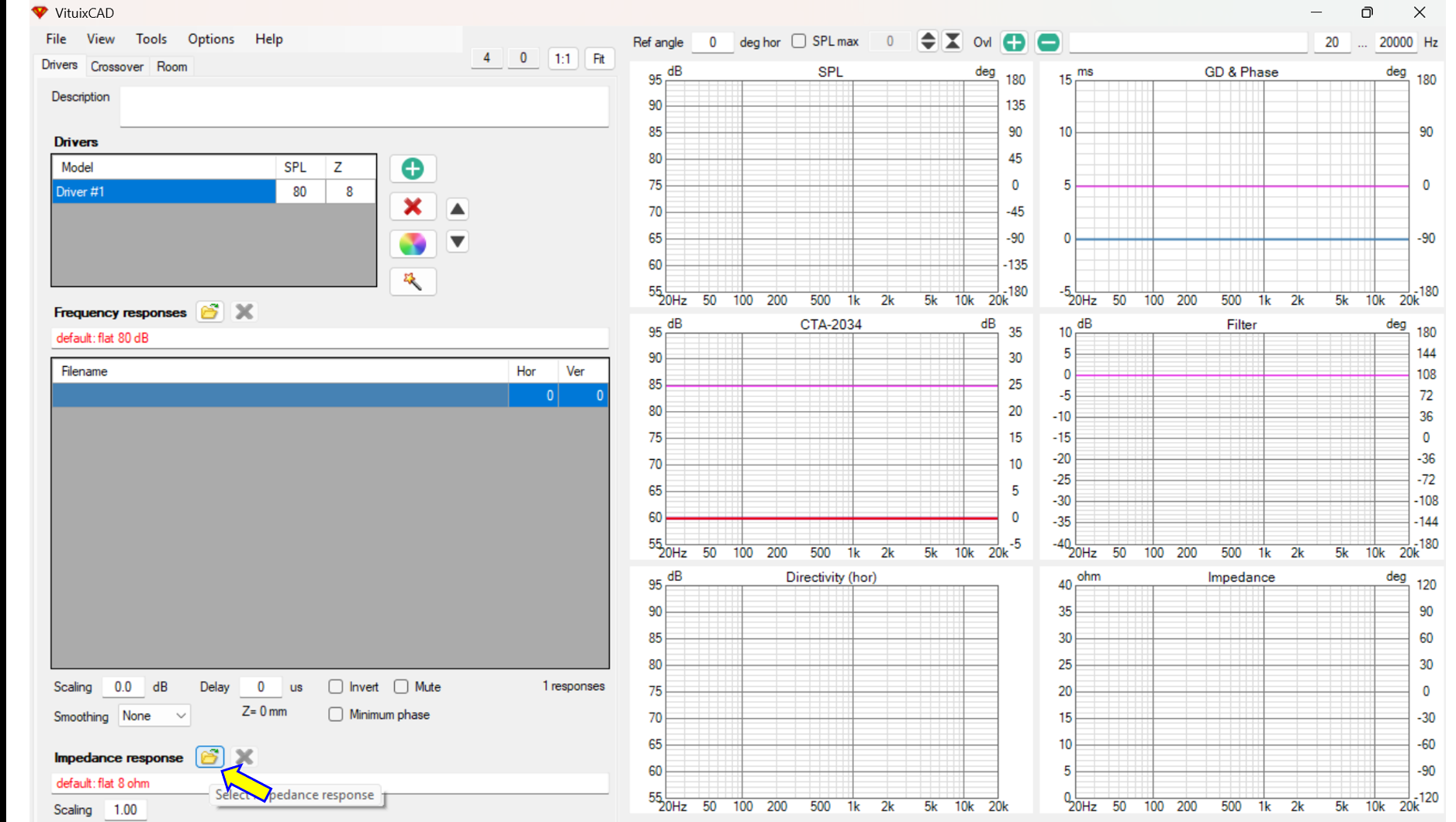Open the Help menu
This screenshot has width=1456, height=822.
[x=269, y=39]
